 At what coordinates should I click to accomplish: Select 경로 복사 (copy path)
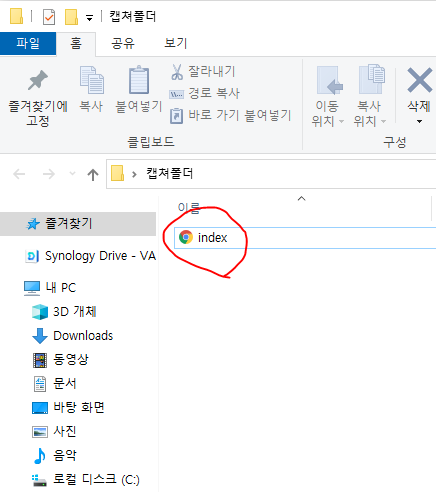click(204, 93)
